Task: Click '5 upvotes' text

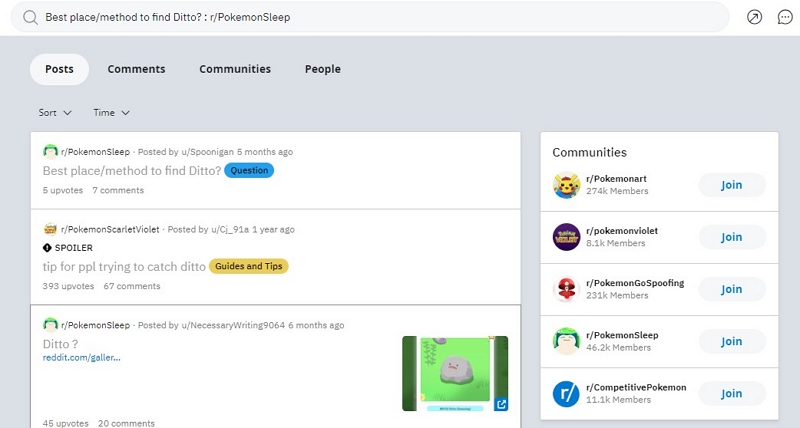Action: pyautogui.click(x=63, y=190)
